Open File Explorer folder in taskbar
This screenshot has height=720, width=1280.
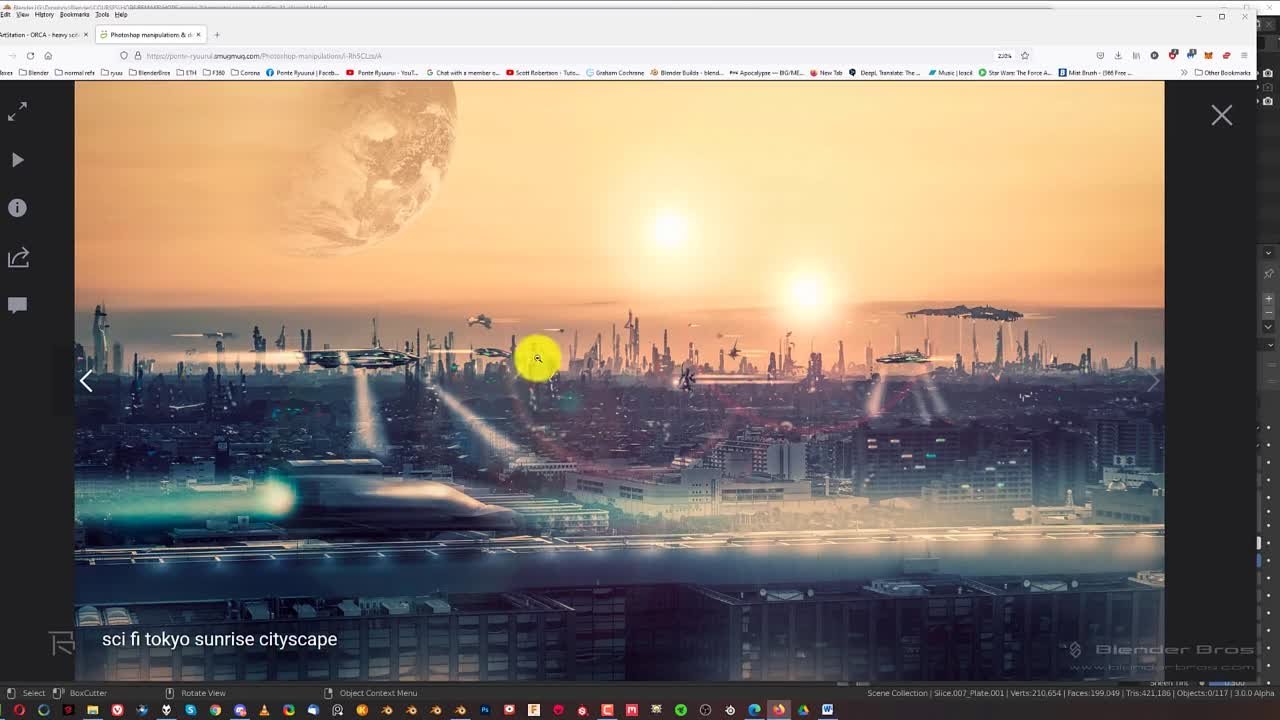(x=92, y=710)
